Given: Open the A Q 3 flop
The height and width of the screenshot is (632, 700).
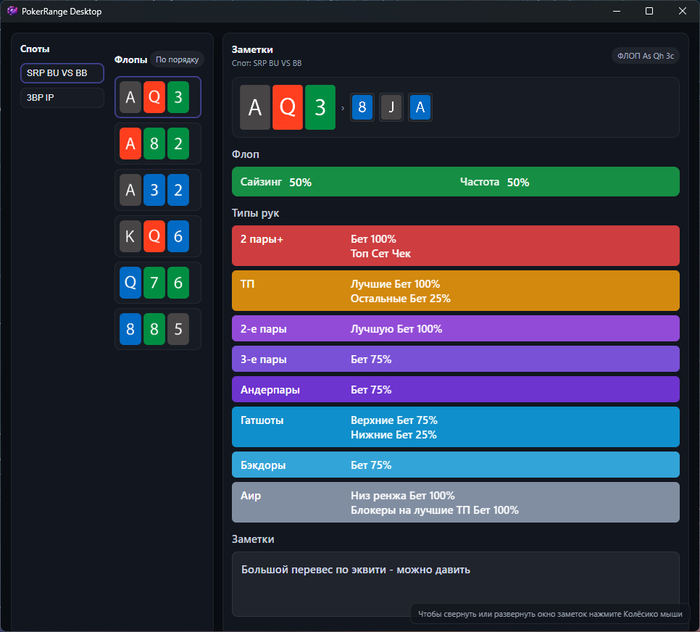Looking at the screenshot, I should tap(157, 98).
